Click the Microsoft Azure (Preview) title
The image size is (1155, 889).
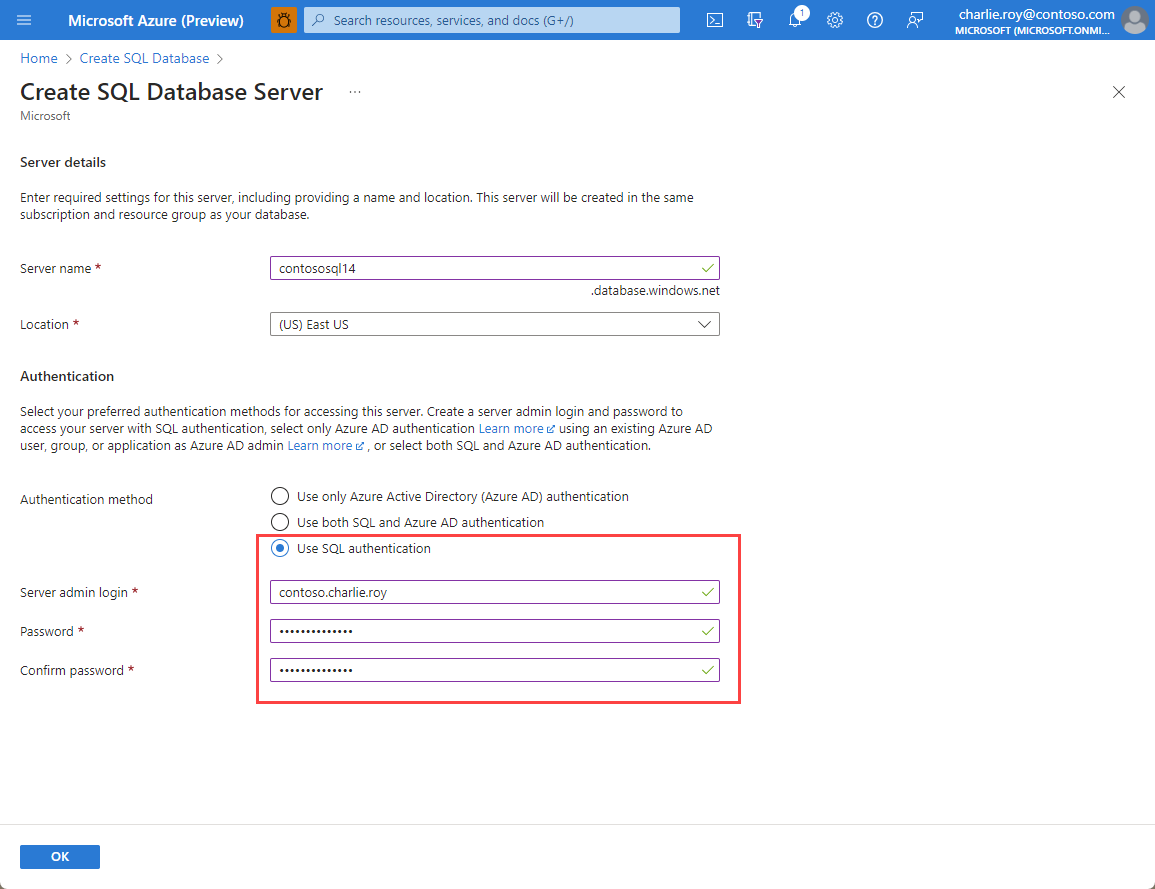pyautogui.click(x=155, y=21)
